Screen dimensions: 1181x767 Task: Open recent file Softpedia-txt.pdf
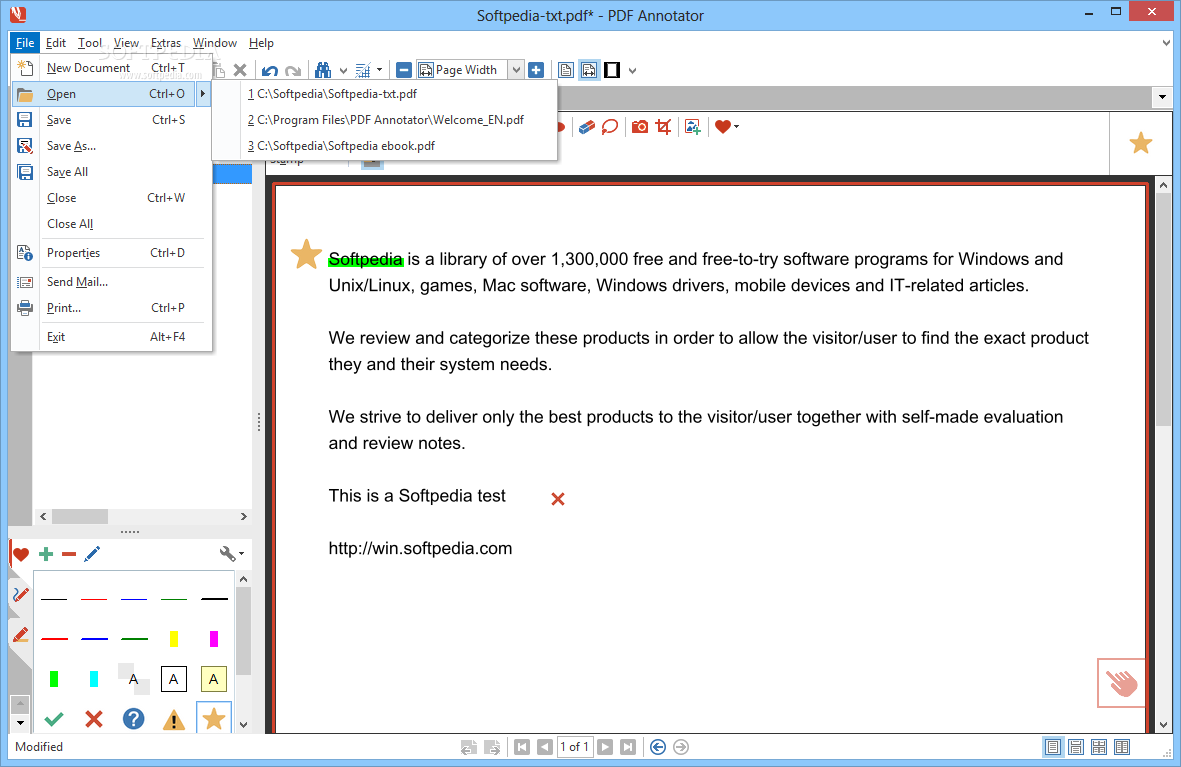(386, 93)
